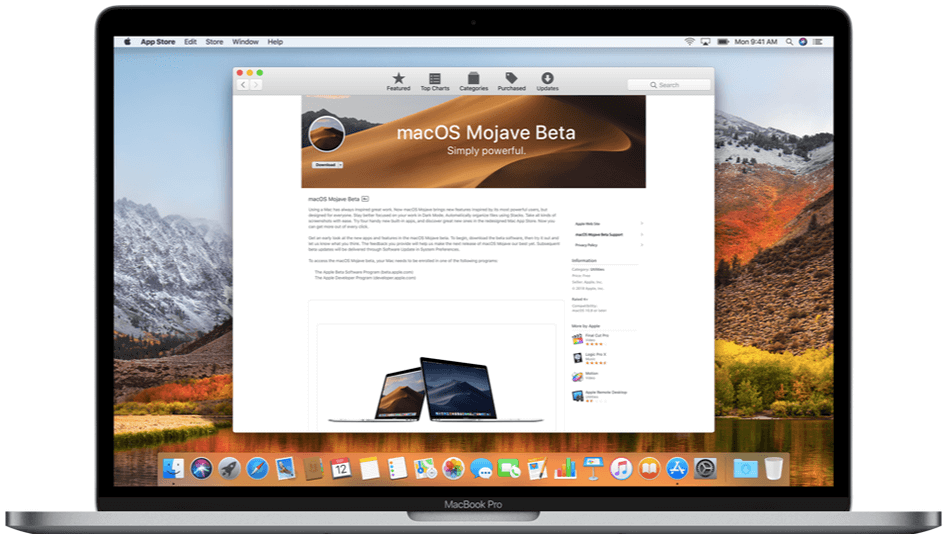Go forward with the right arrow
Image resolution: width=950 pixels, height=534 pixels.
(256, 85)
